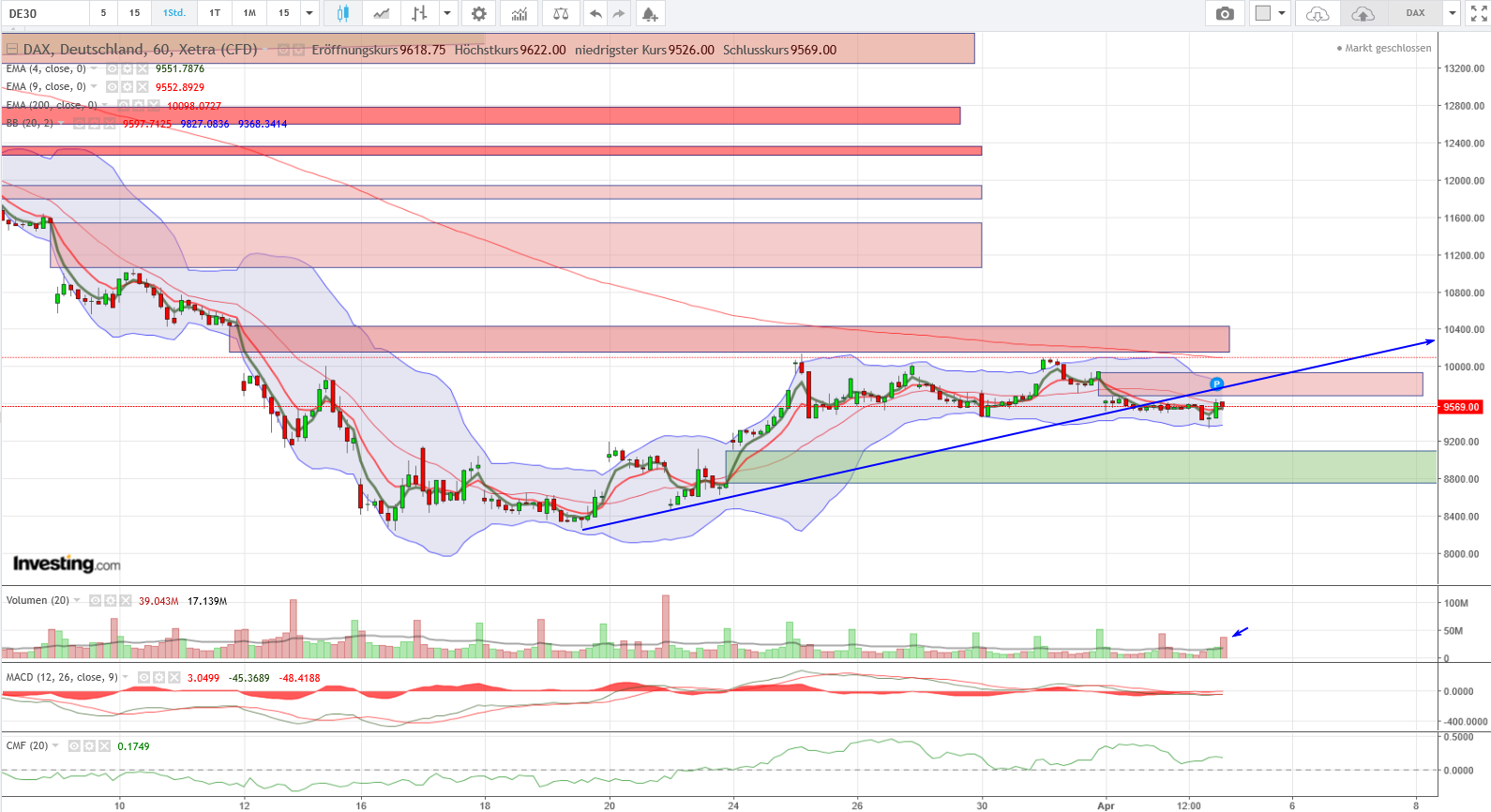The image size is (1491, 812).
Task: Click the DAX, Deutschland, 60, Xetra title
Action: coord(140,50)
